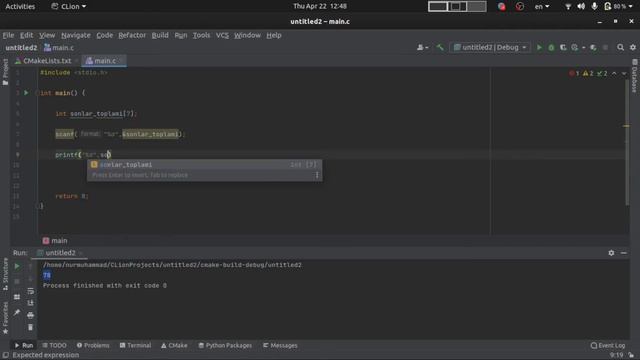Expand the profiler options dropdown arrow
The image size is (640, 360).
tap(584, 48)
